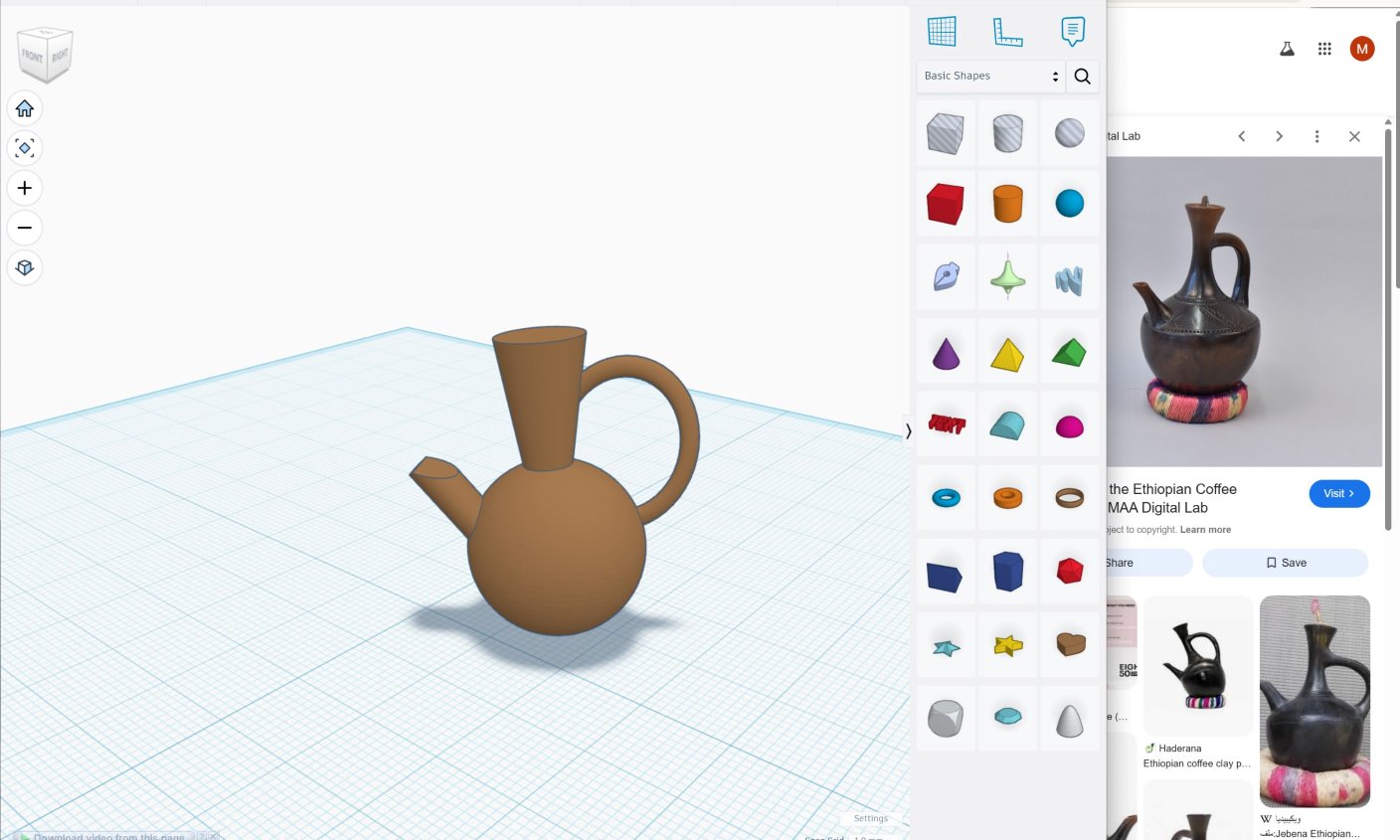This screenshot has width=1400, height=840.
Task: Click the Front/Right view cube
Action: pyautogui.click(x=45, y=55)
